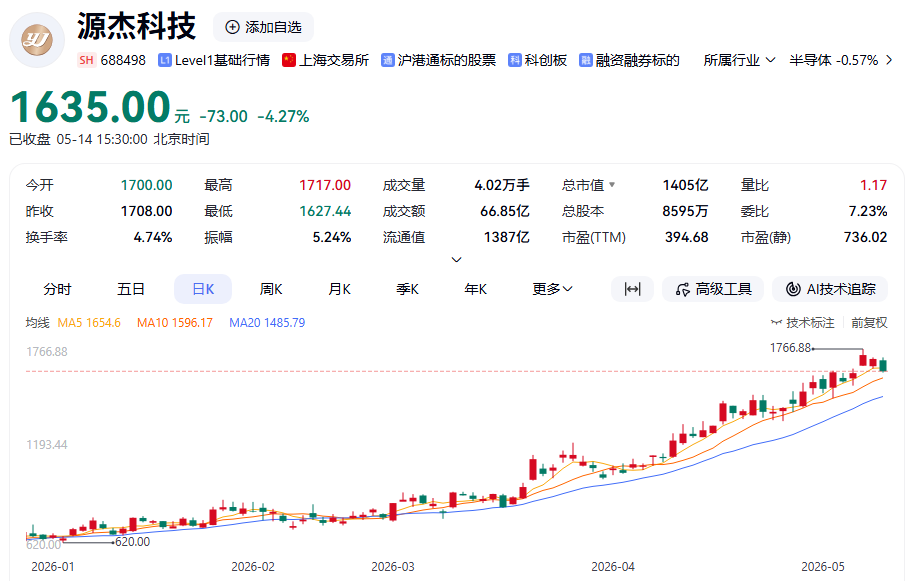Toggle 技术标注 chart annotations

click(803, 322)
